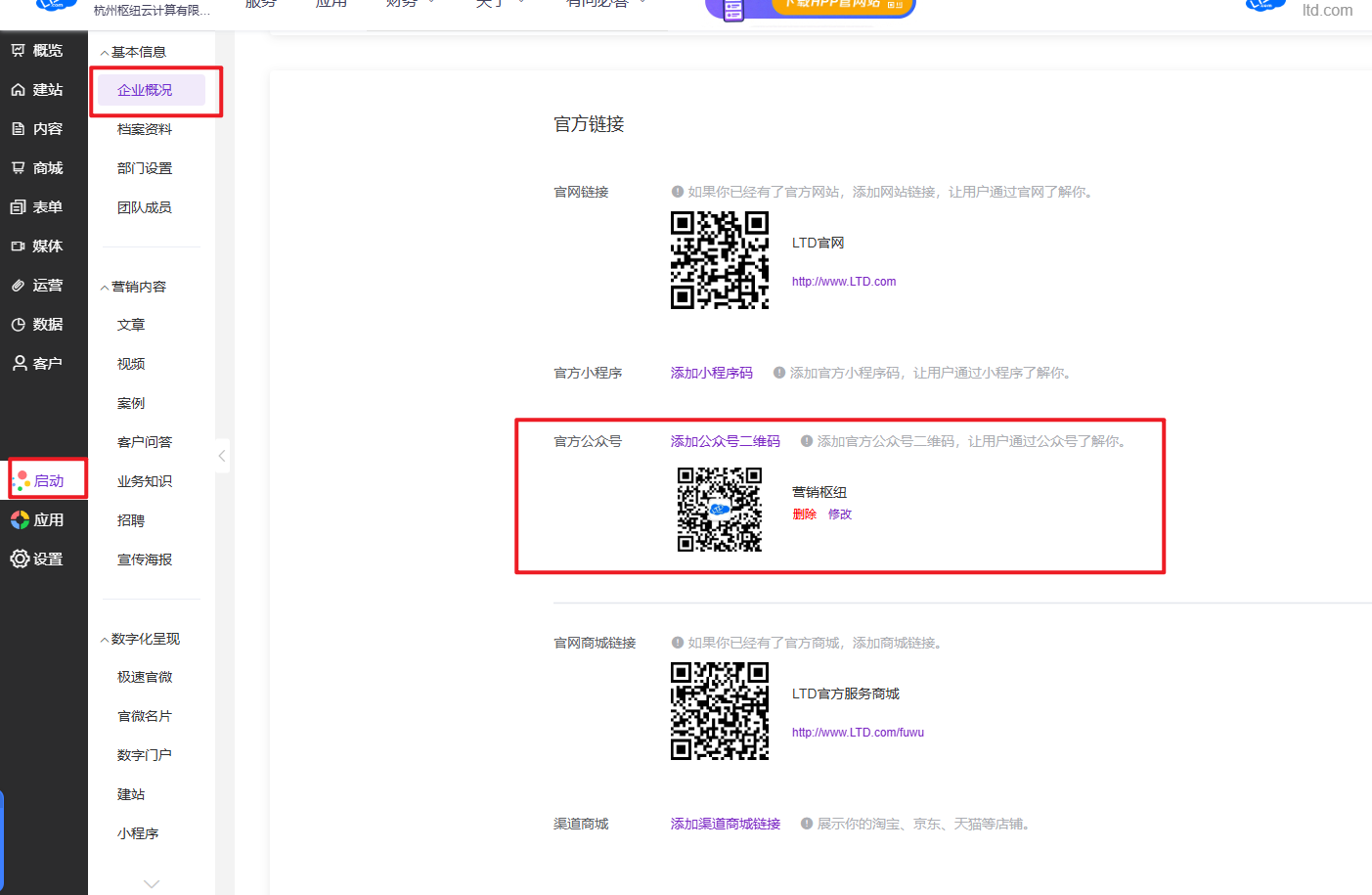Viewport: 1372px width, 895px height.
Task: Open 招聘 recruitment menu item
Action: point(131,520)
